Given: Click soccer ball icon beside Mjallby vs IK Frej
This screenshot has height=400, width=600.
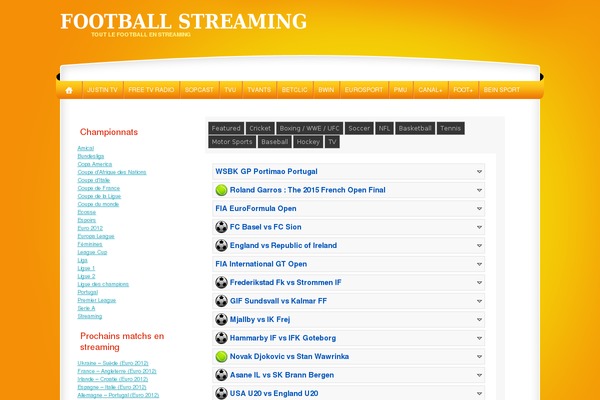Looking at the screenshot, I should tap(221, 319).
